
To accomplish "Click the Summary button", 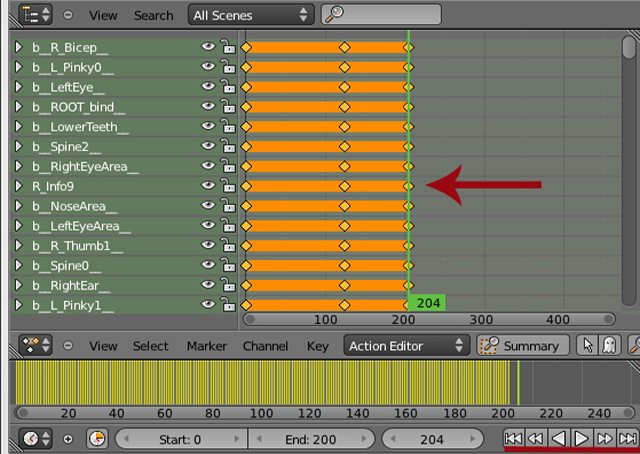I will click(521, 346).
